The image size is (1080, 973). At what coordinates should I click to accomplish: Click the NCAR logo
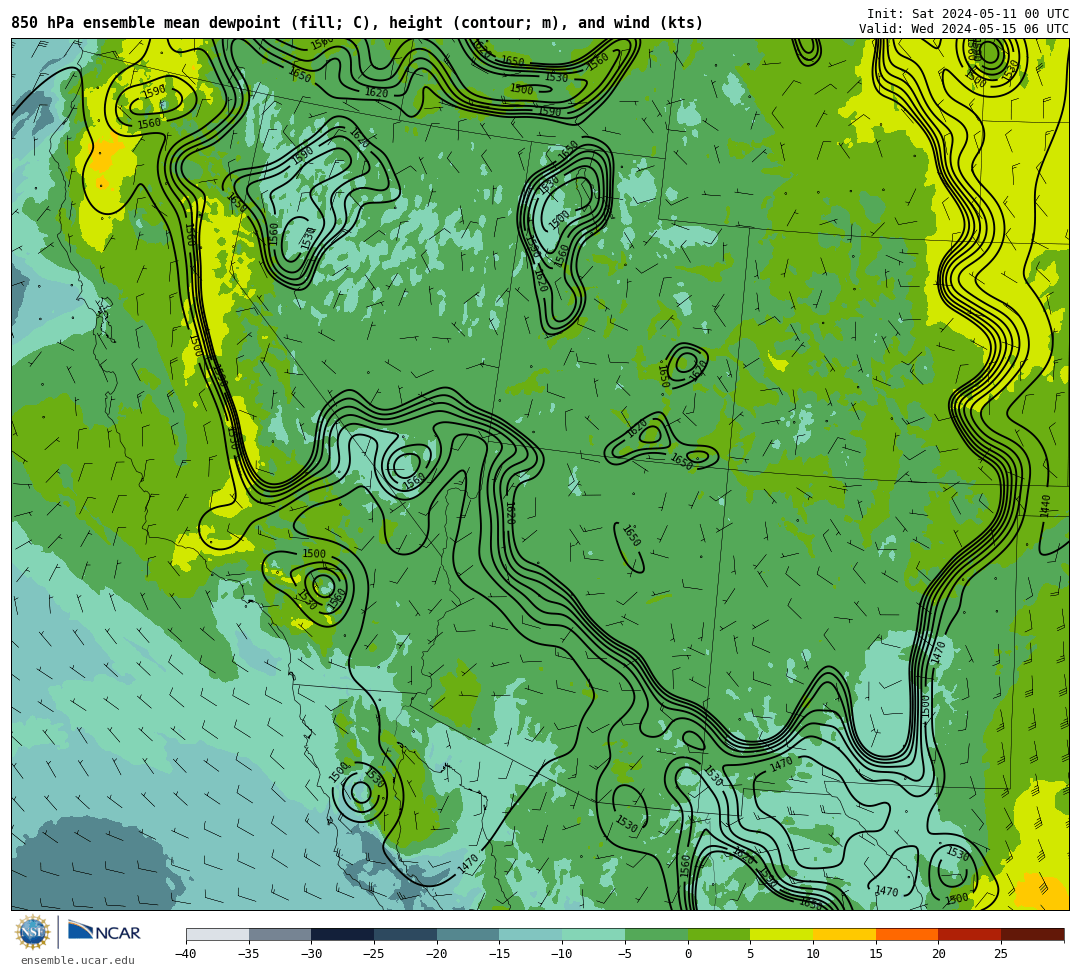click(104, 932)
